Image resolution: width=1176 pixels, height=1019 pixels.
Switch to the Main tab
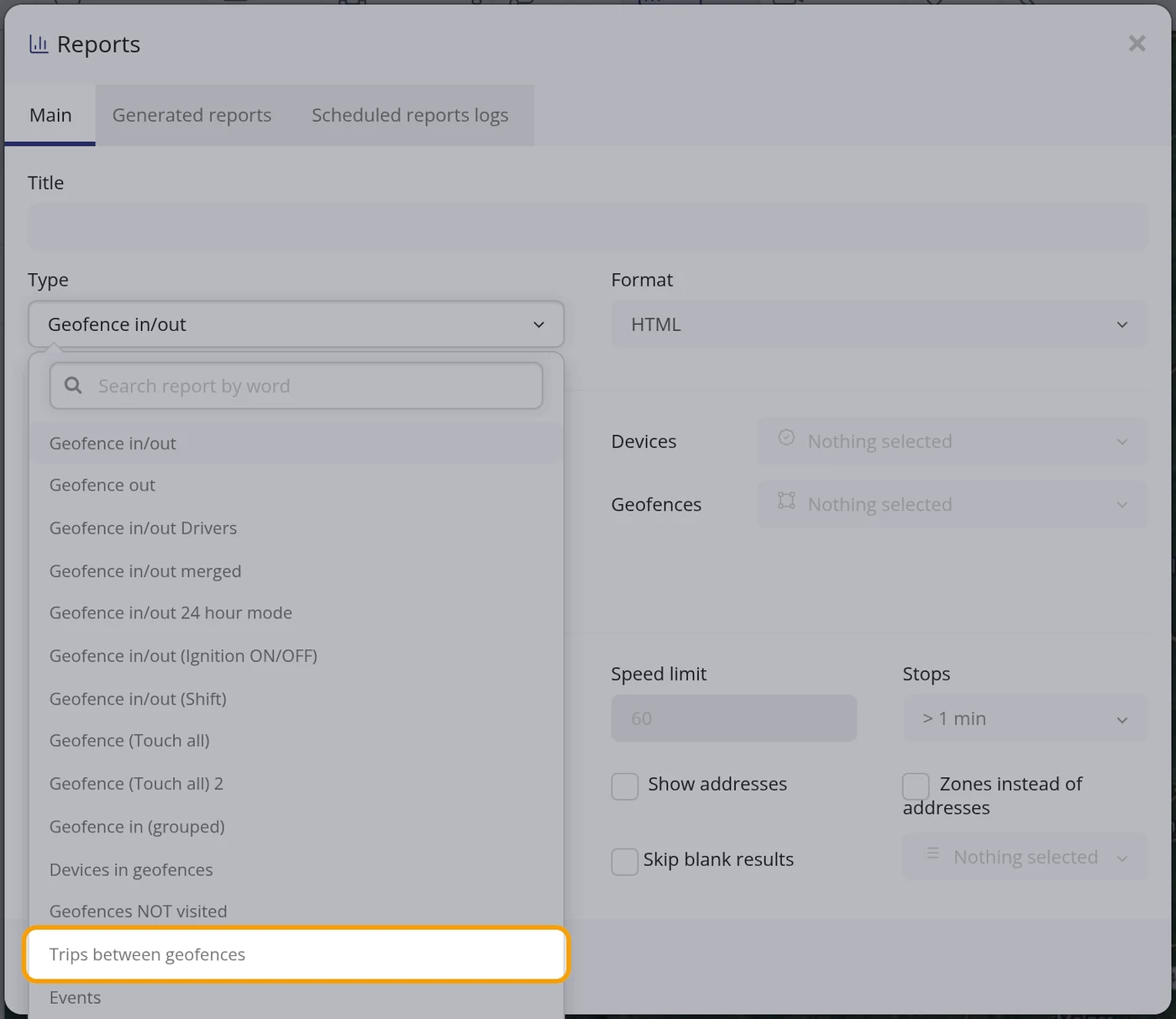tap(50, 115)
